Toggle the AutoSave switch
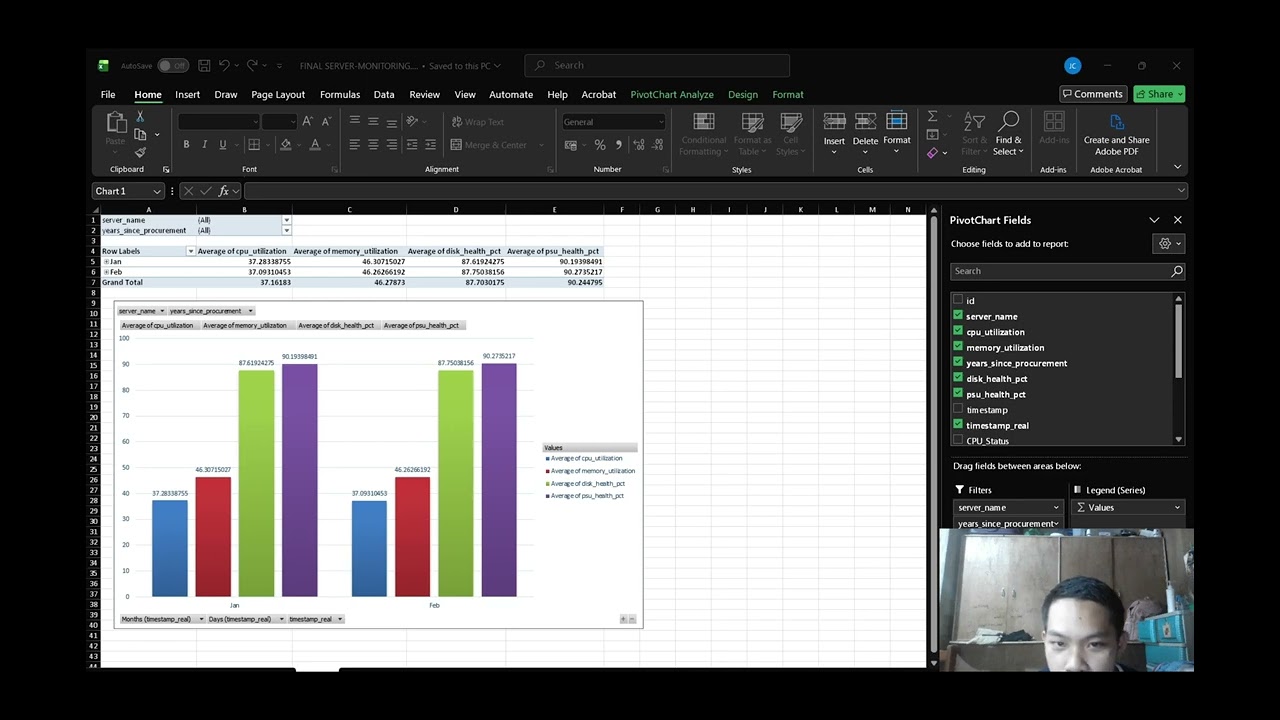The image size is (1280, 720). point(173,66)
